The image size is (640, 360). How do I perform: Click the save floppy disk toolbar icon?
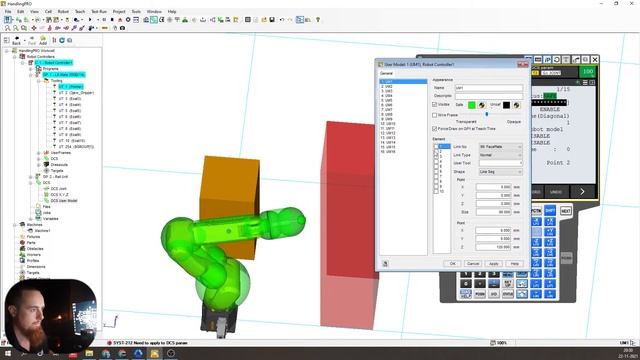click(272, 20)
